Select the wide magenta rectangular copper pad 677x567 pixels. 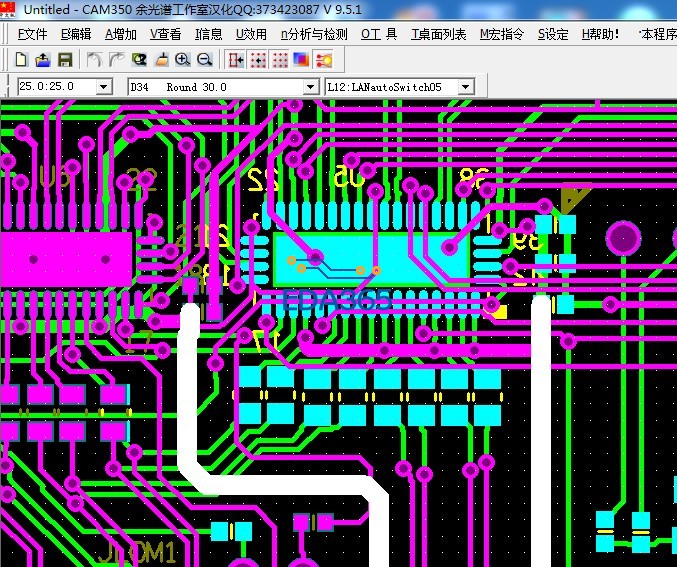(66, 259)
